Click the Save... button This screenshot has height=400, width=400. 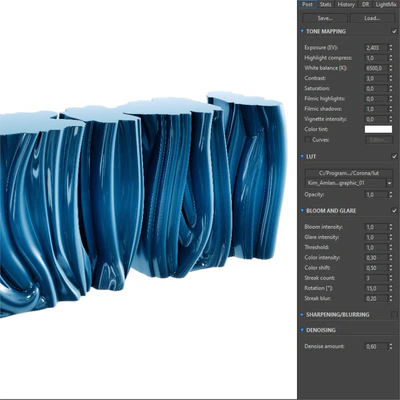(325, 18)
